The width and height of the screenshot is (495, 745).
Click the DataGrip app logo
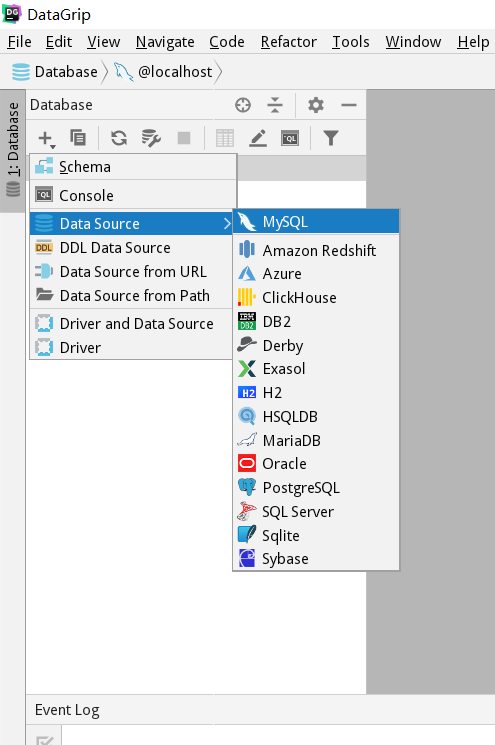(x=12, y=14)
